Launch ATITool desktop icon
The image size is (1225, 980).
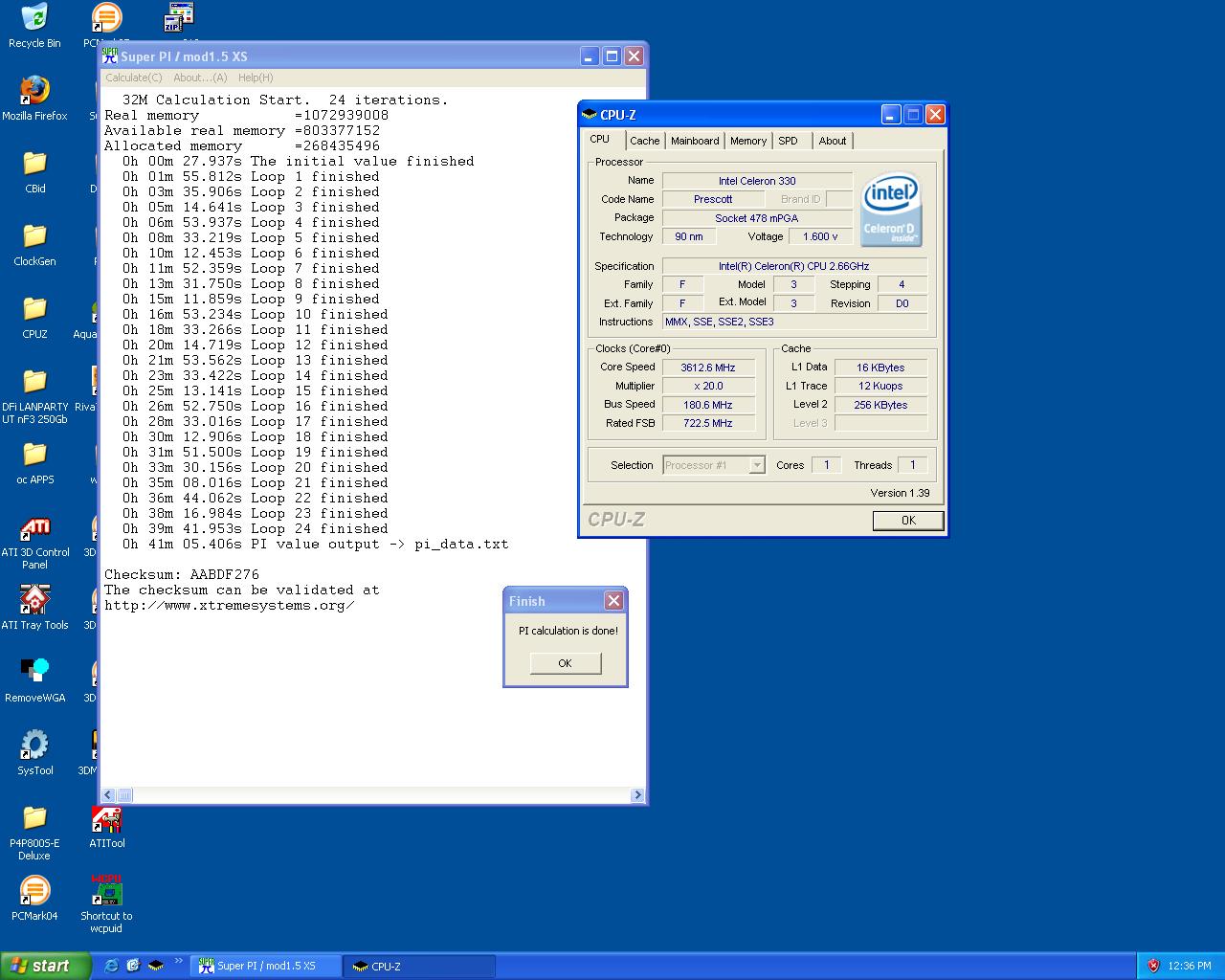[x=106, y=825]
